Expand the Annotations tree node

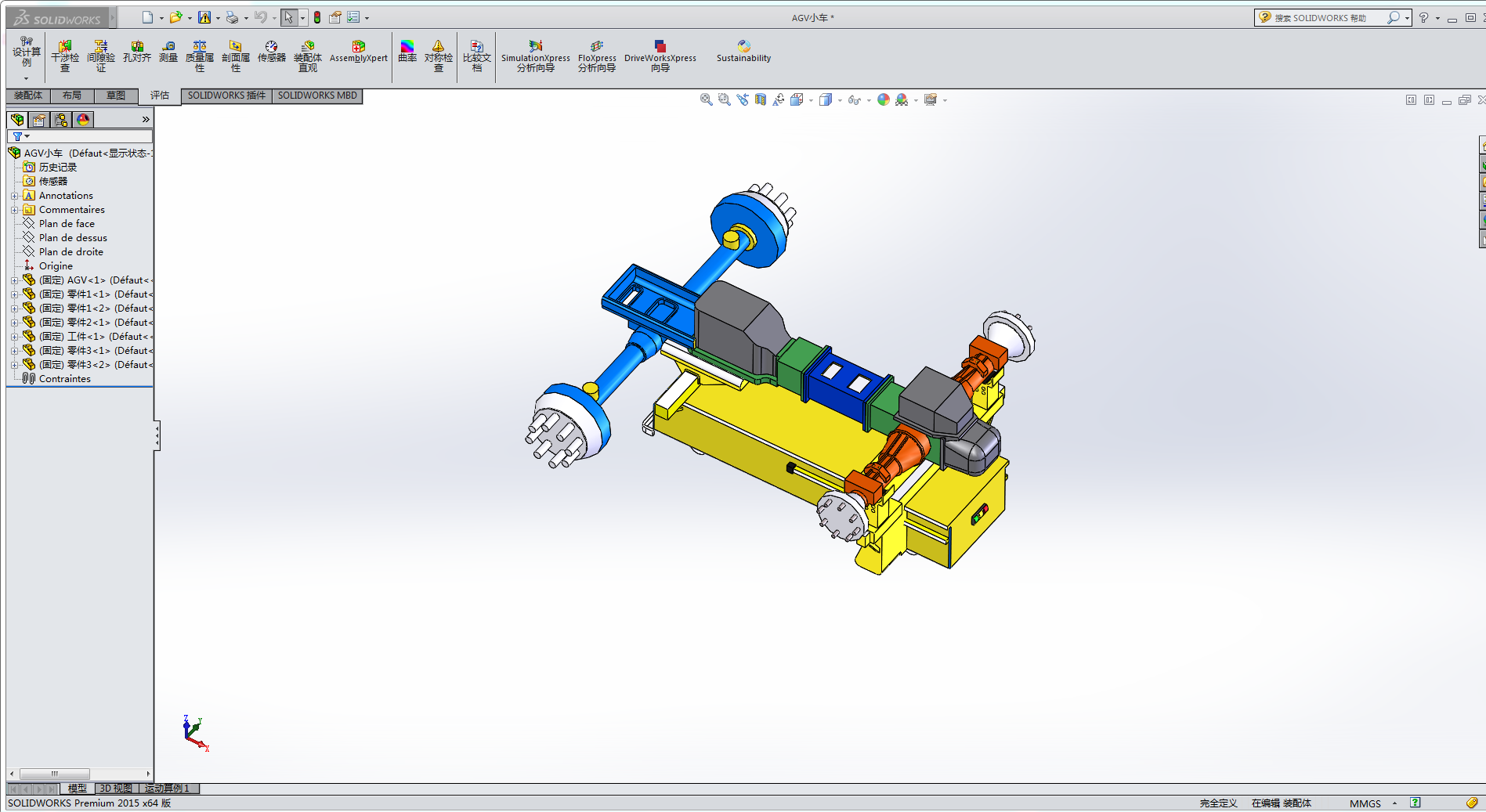coord(14,196)
